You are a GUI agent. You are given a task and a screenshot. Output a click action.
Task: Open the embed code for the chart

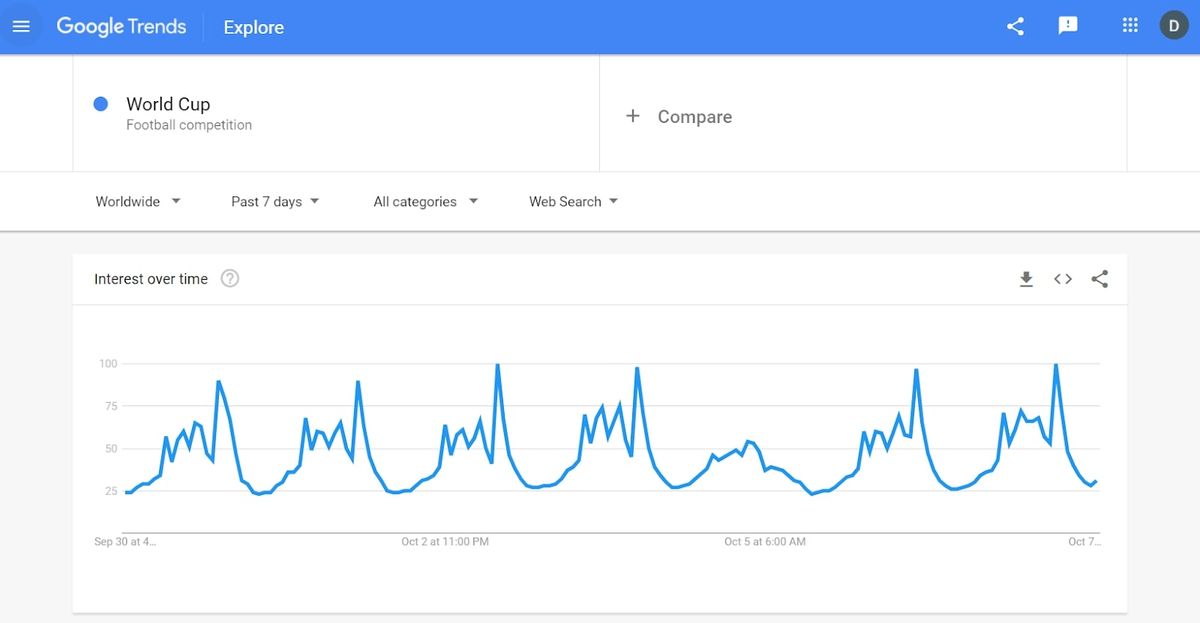(x=1062, y=279)
